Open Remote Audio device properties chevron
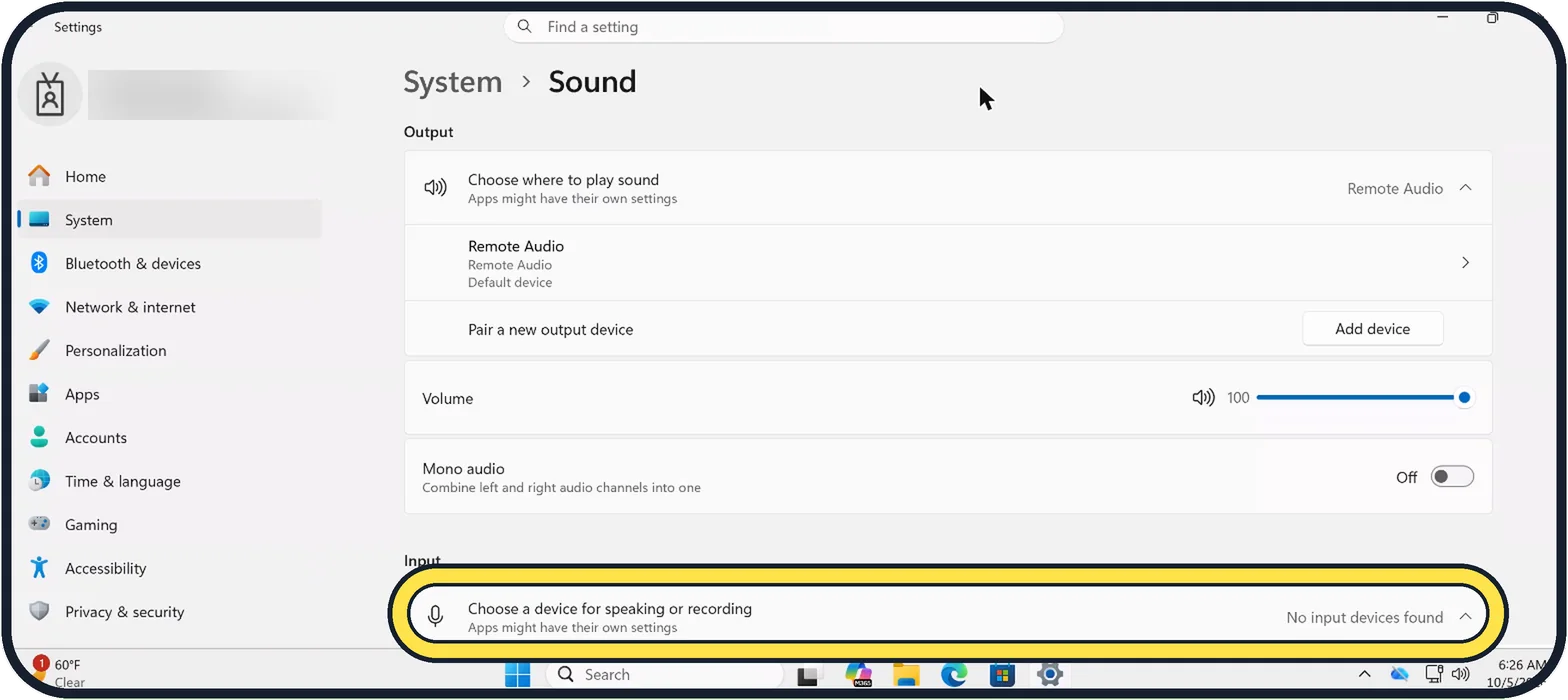 pos(1465,263)
